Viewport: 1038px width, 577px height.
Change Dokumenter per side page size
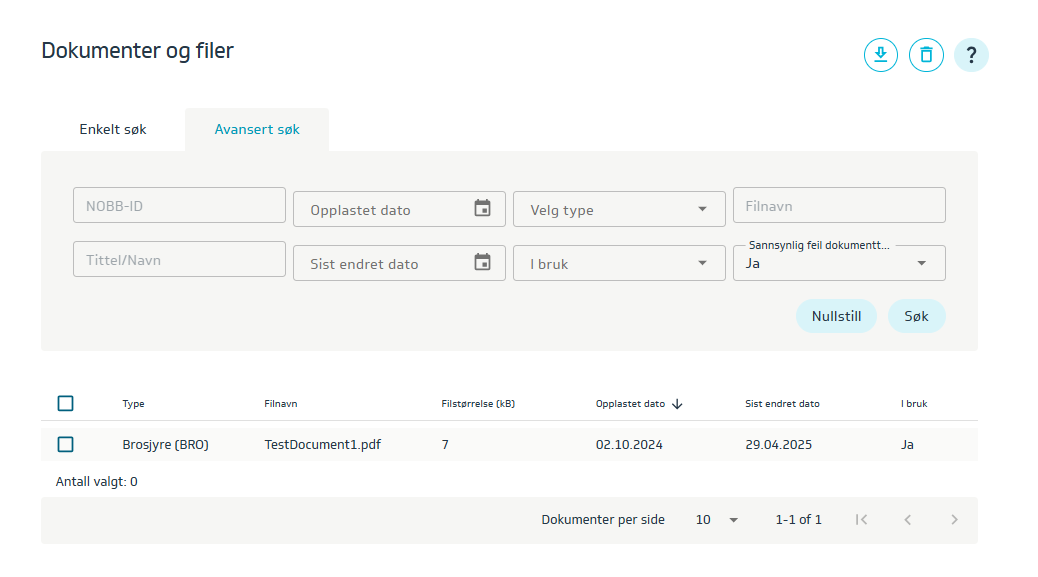717,520
